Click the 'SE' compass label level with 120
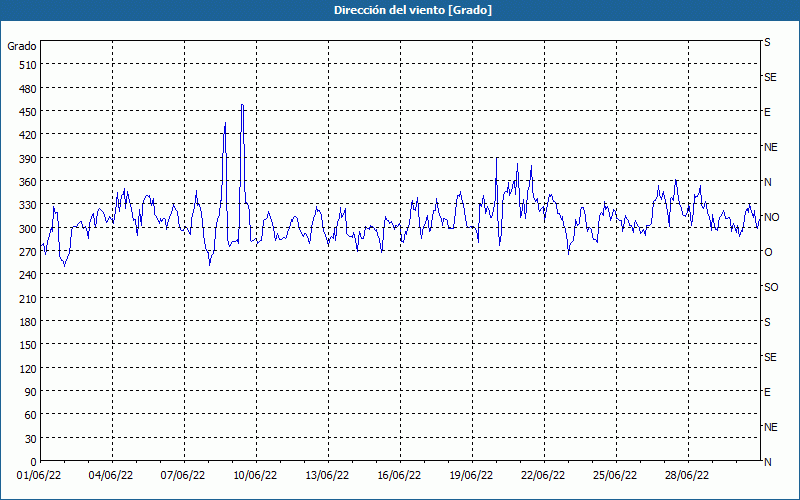The height and width of the screenshot is (500, 800). 770,357
